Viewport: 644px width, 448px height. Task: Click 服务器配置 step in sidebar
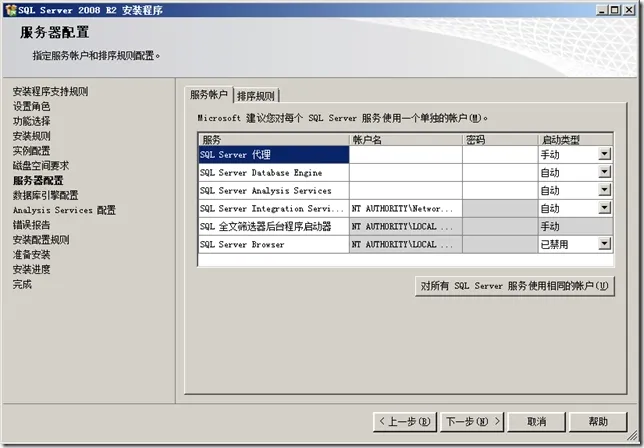click(x=38, y=180)
